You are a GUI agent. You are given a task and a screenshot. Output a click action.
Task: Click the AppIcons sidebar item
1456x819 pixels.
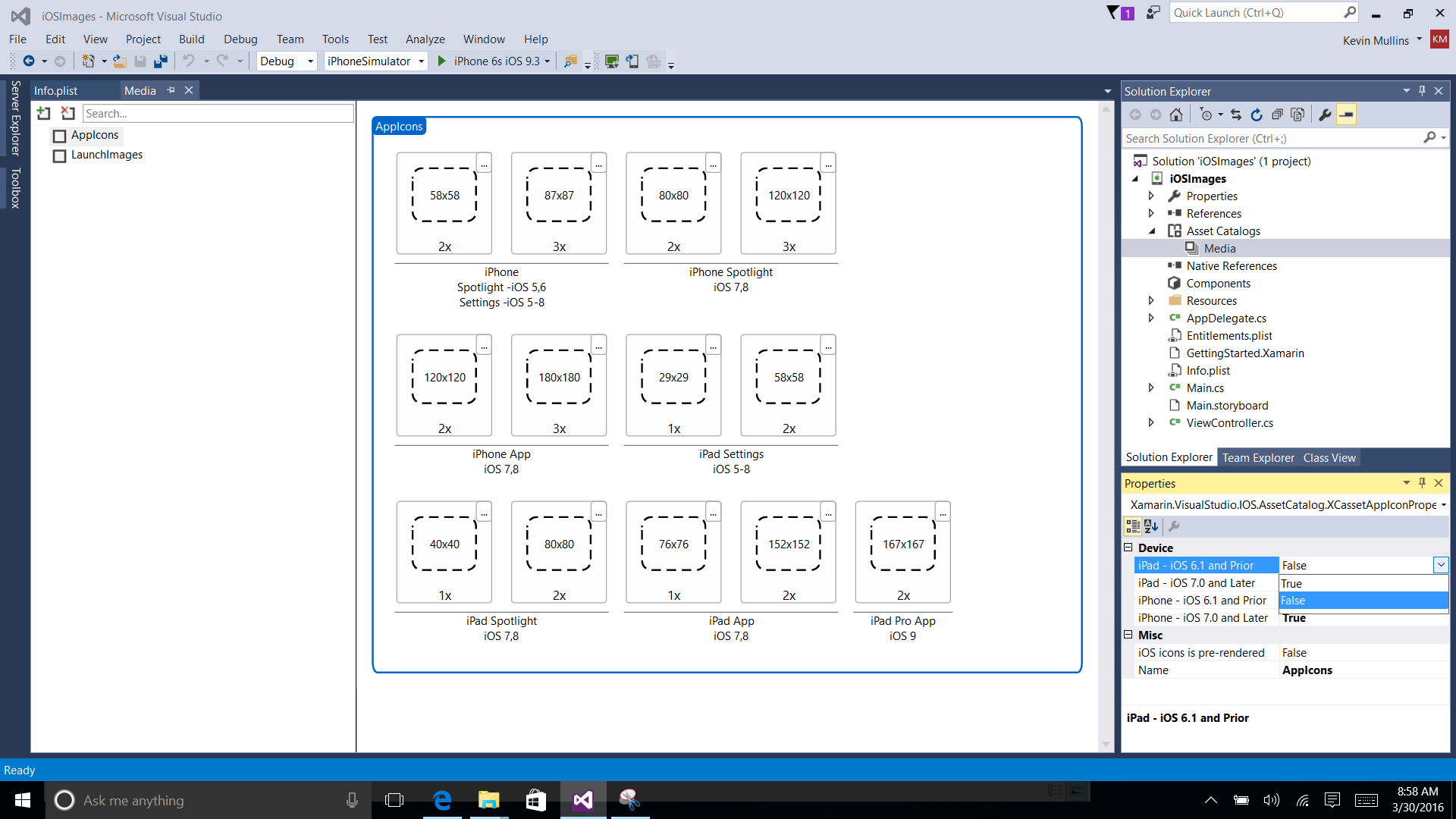93,134
